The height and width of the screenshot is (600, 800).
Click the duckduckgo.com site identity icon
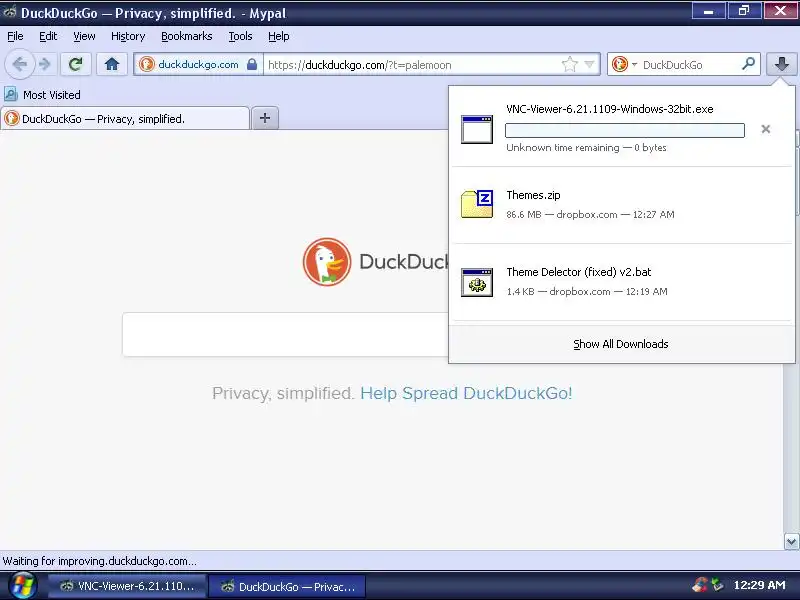point(147,65)
